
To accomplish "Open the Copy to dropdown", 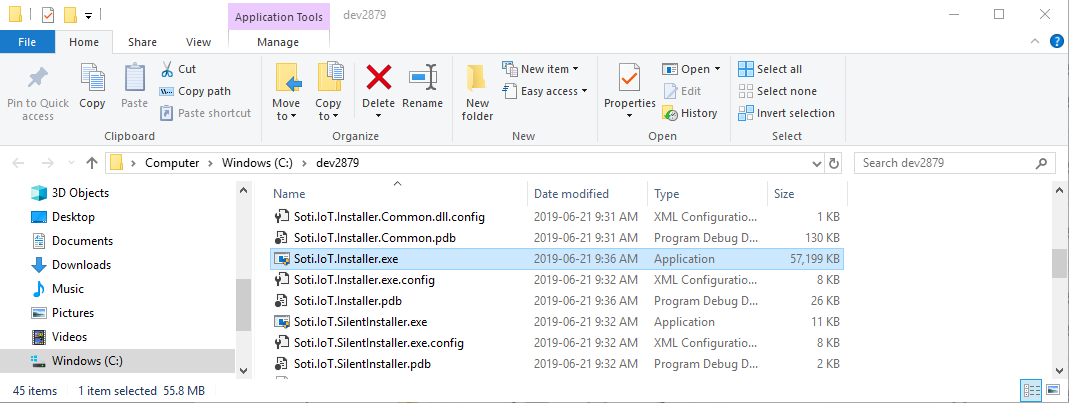I will point(328,109).
